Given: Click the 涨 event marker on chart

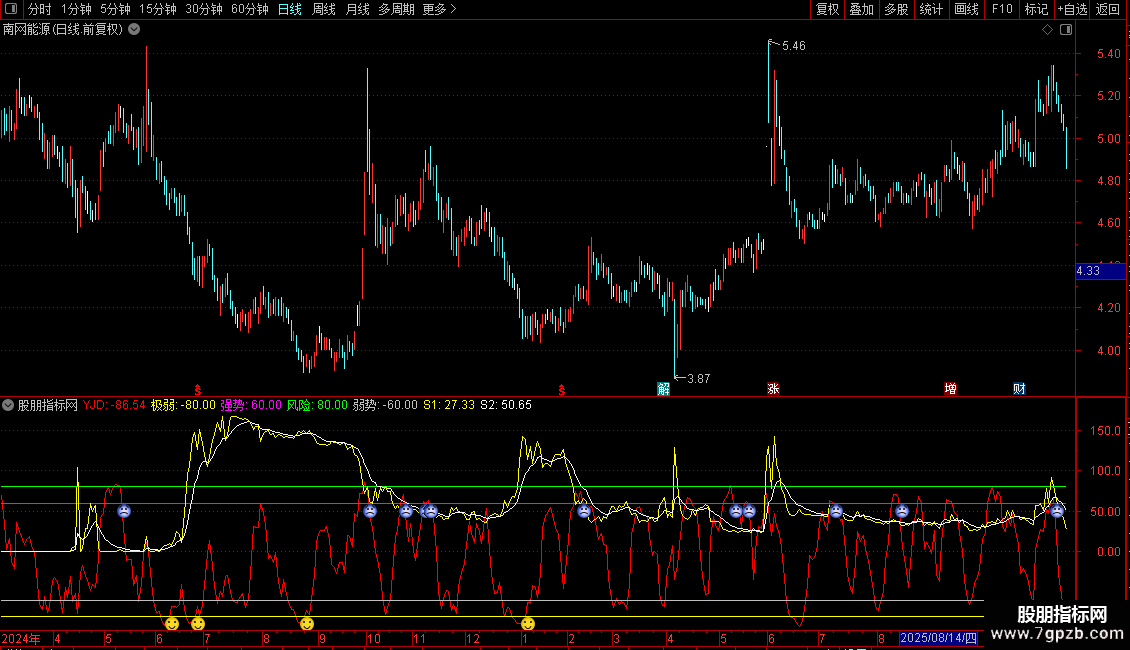Looking at the screenshot, I should 773,389.
